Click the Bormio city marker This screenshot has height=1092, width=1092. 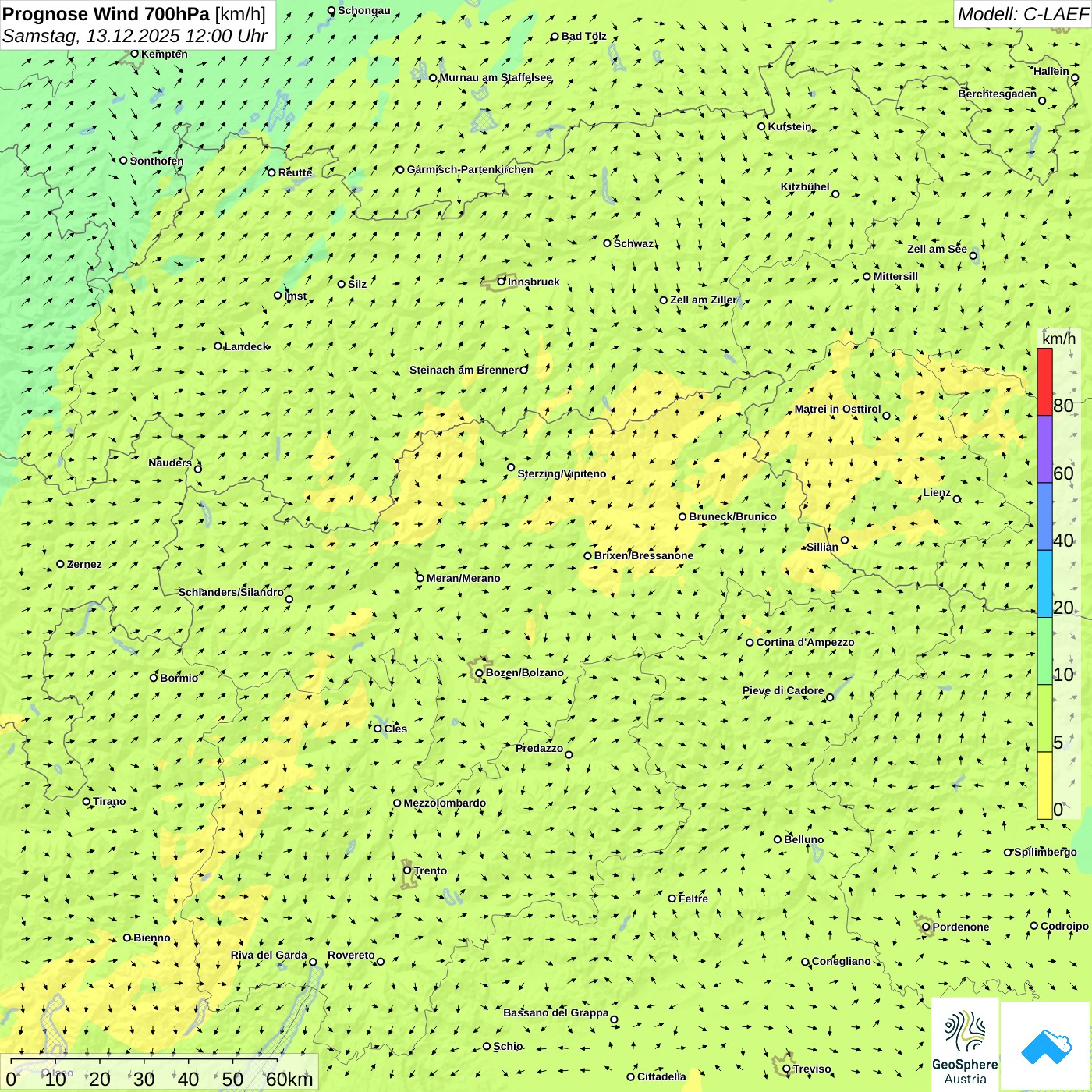click(154, 677)
